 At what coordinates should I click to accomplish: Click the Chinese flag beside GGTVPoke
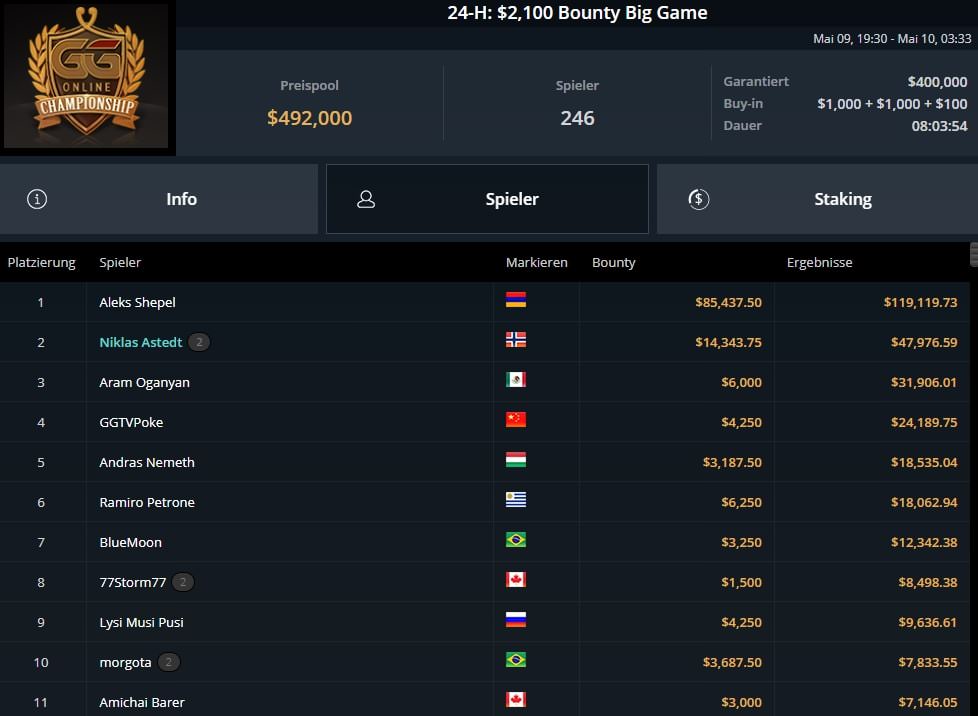[516, 420]
